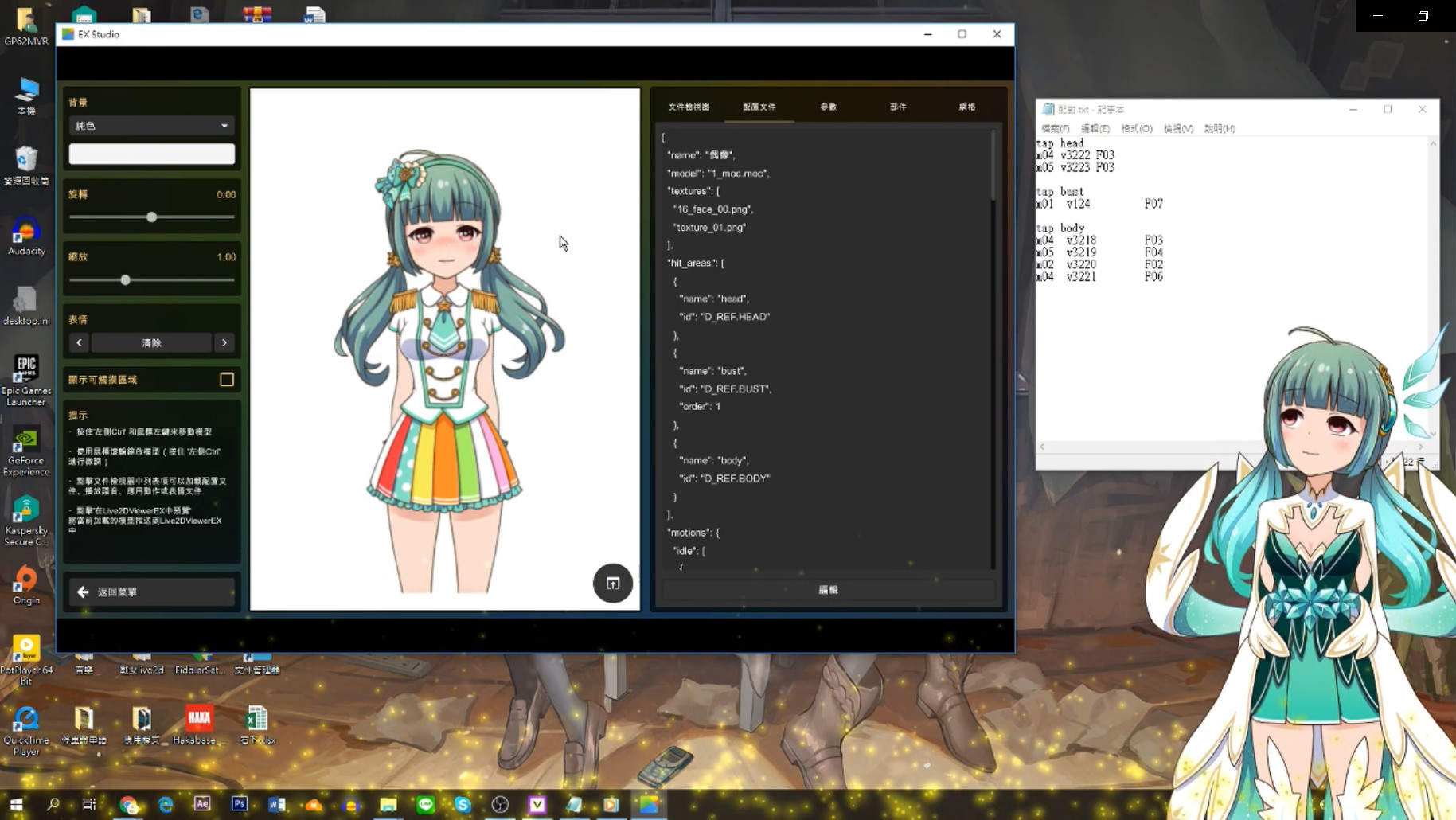The image size is (1456, 820).
Task: Open After Effects from the taskbar
Action: click(x=201, y=803)
